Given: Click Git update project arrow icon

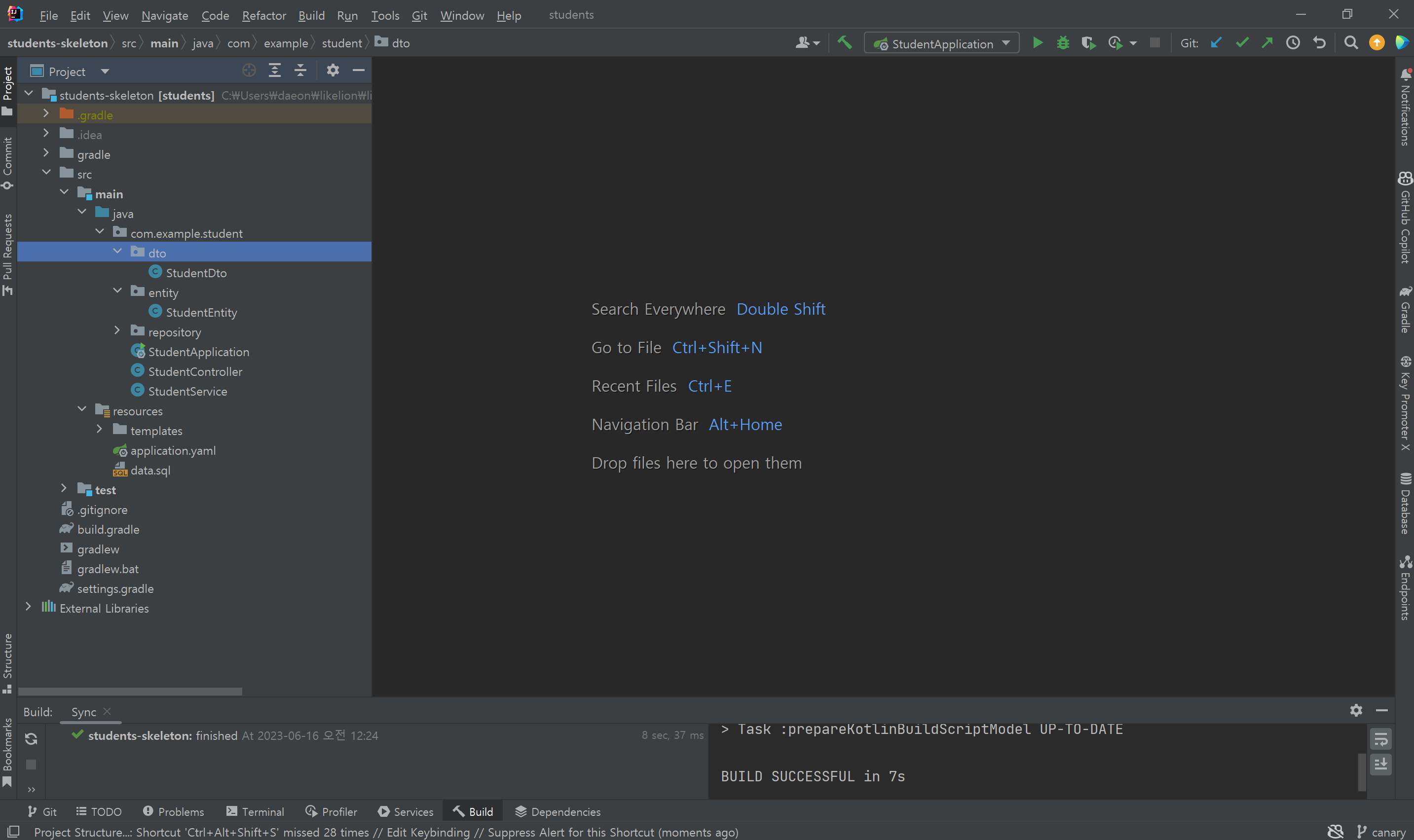Looking at the screenshot, I should click(1215, 43).
